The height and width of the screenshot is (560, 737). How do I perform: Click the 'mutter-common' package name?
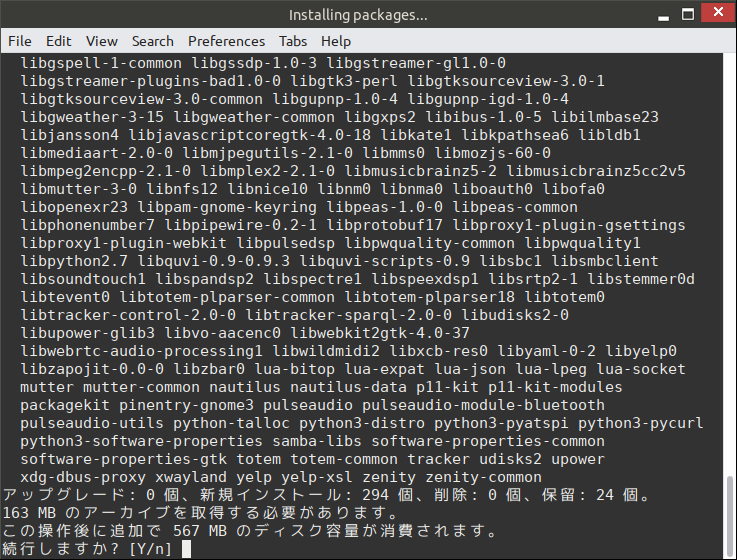[x=141, y=387]
